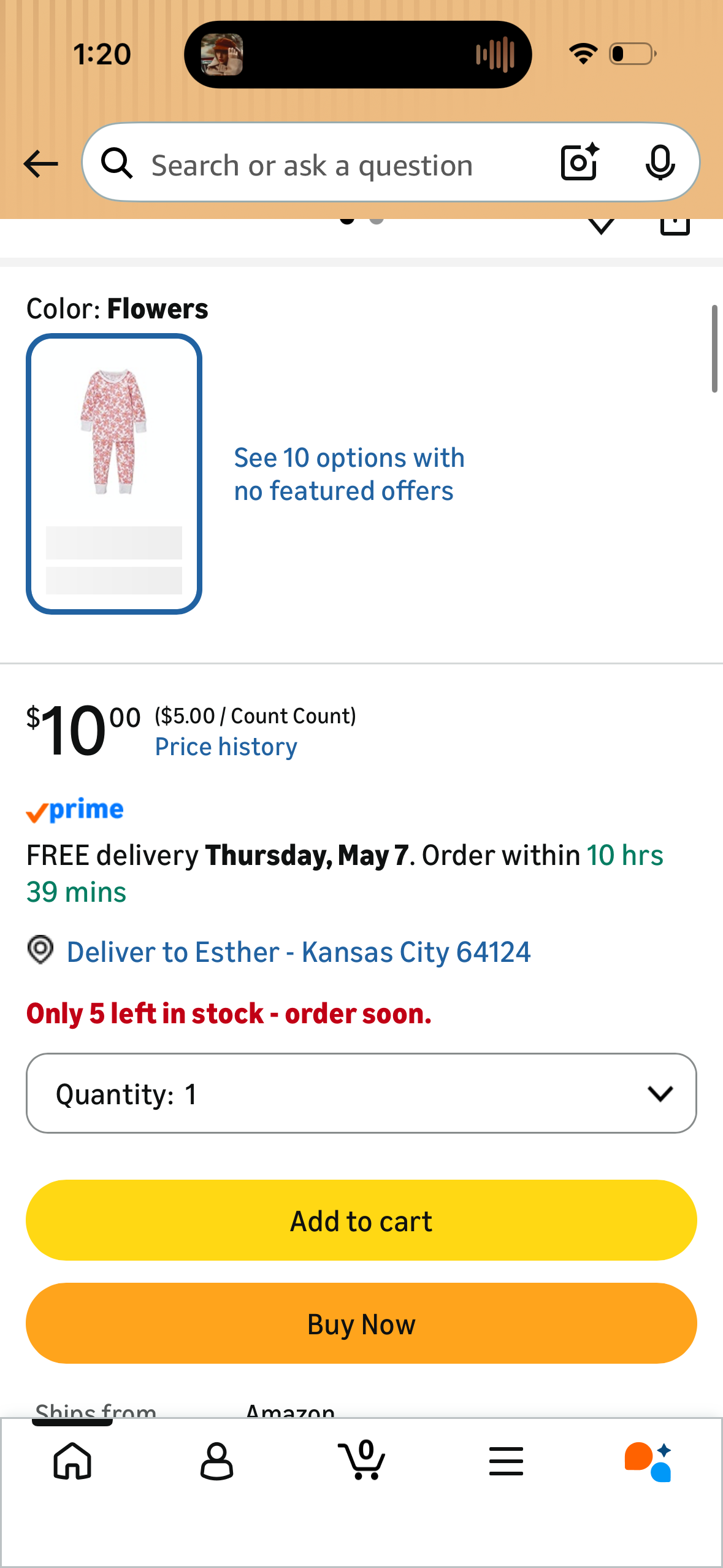Tap the heart wishlist icon

601,226
